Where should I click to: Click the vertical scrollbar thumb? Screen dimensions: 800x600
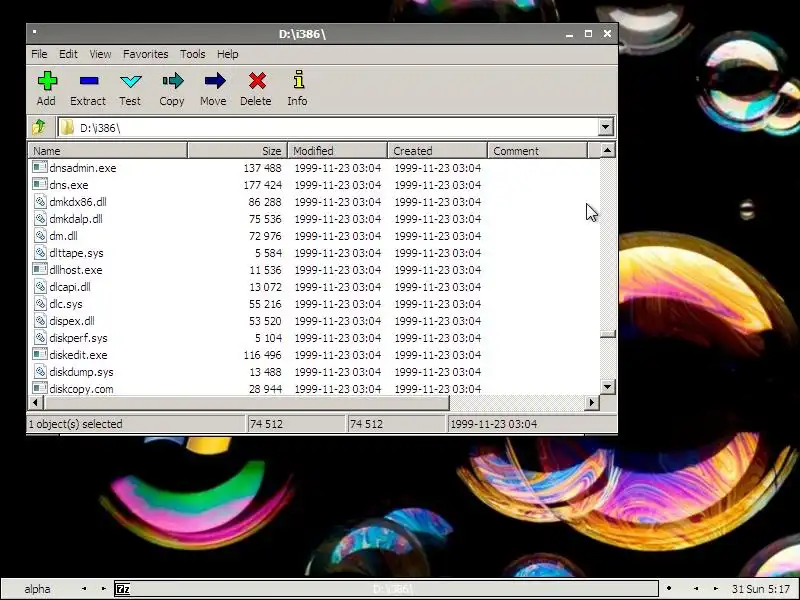(607, 334)
